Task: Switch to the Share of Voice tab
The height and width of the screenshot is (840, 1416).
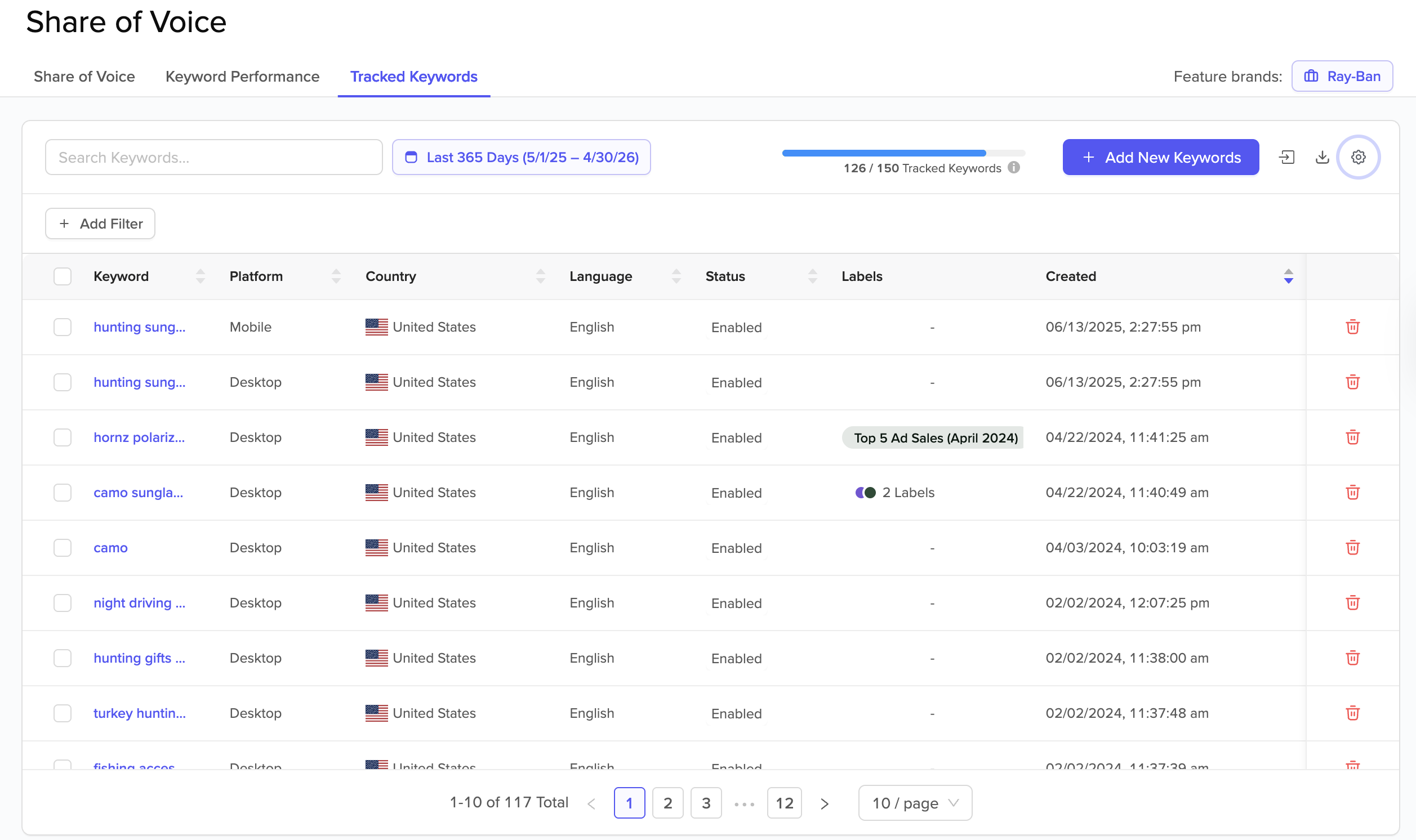Action: 84,77
